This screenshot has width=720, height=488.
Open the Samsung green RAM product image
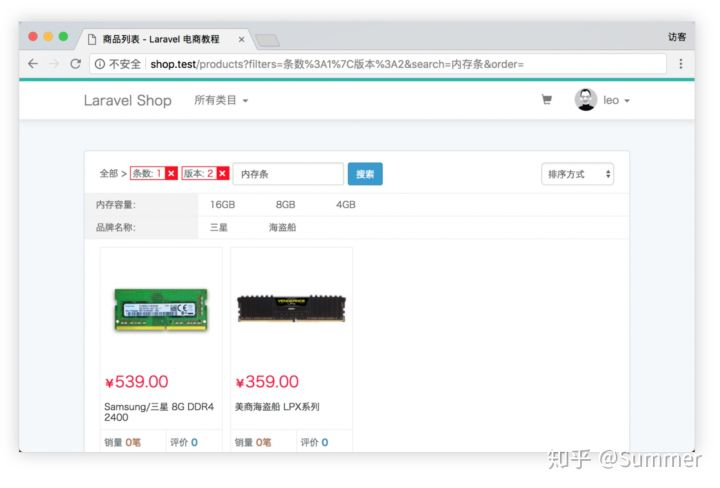[161, 309]
